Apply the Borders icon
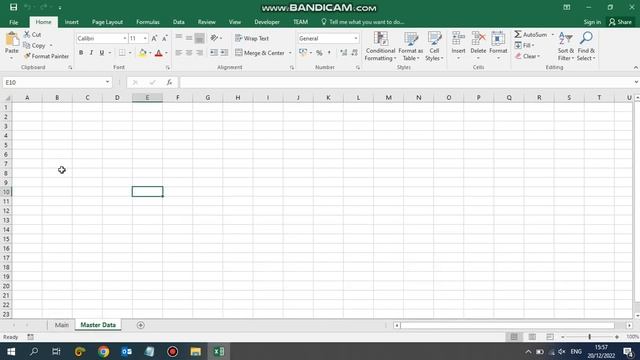The image size is (640, 360). [122, 53]
